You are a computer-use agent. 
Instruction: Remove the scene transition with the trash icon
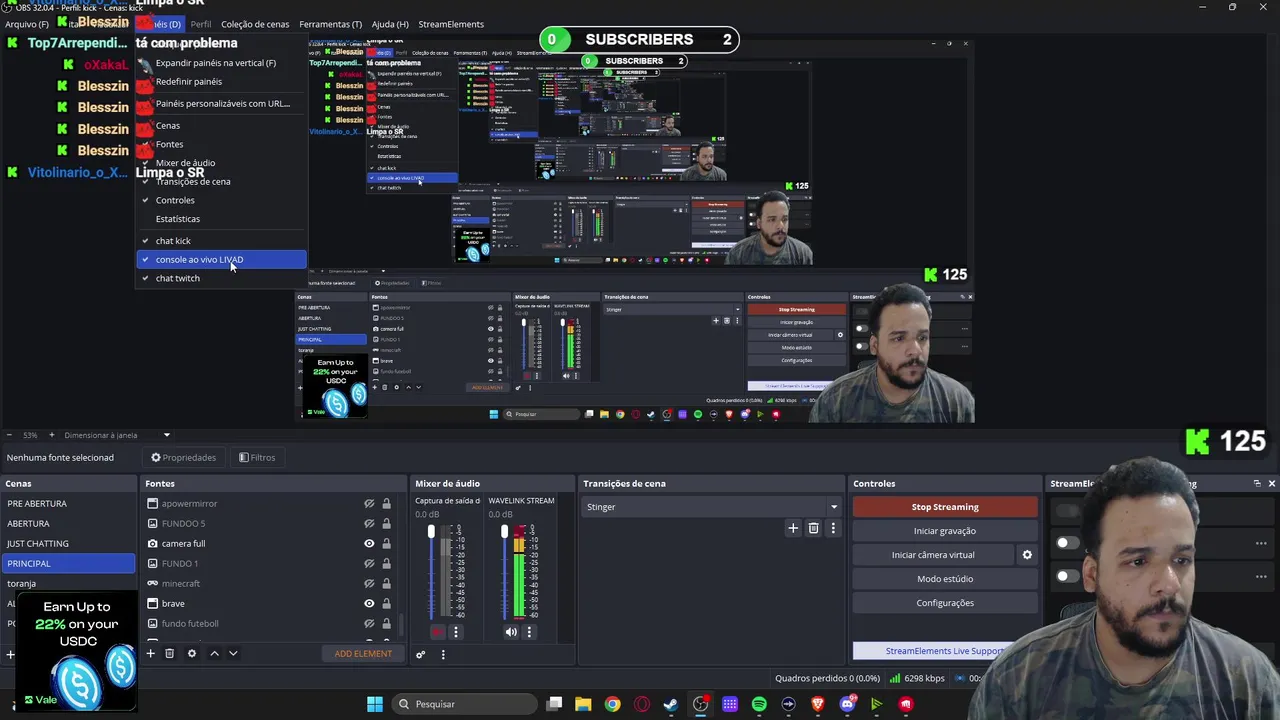813,528
